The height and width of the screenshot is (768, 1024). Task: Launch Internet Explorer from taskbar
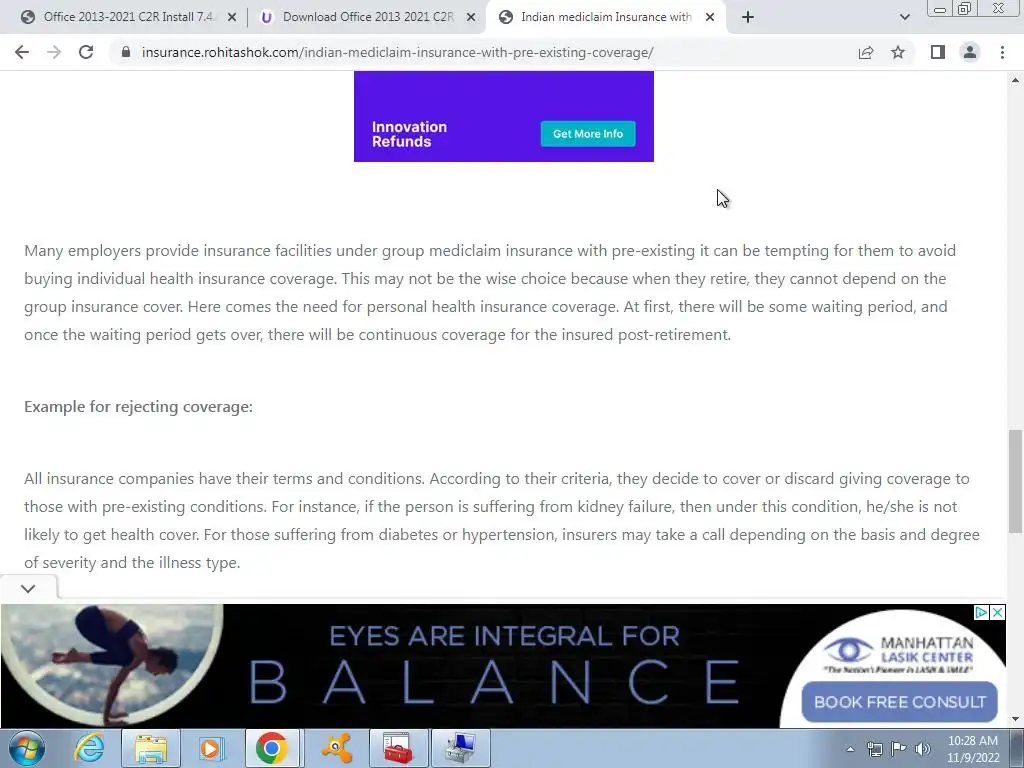[88, 748]
